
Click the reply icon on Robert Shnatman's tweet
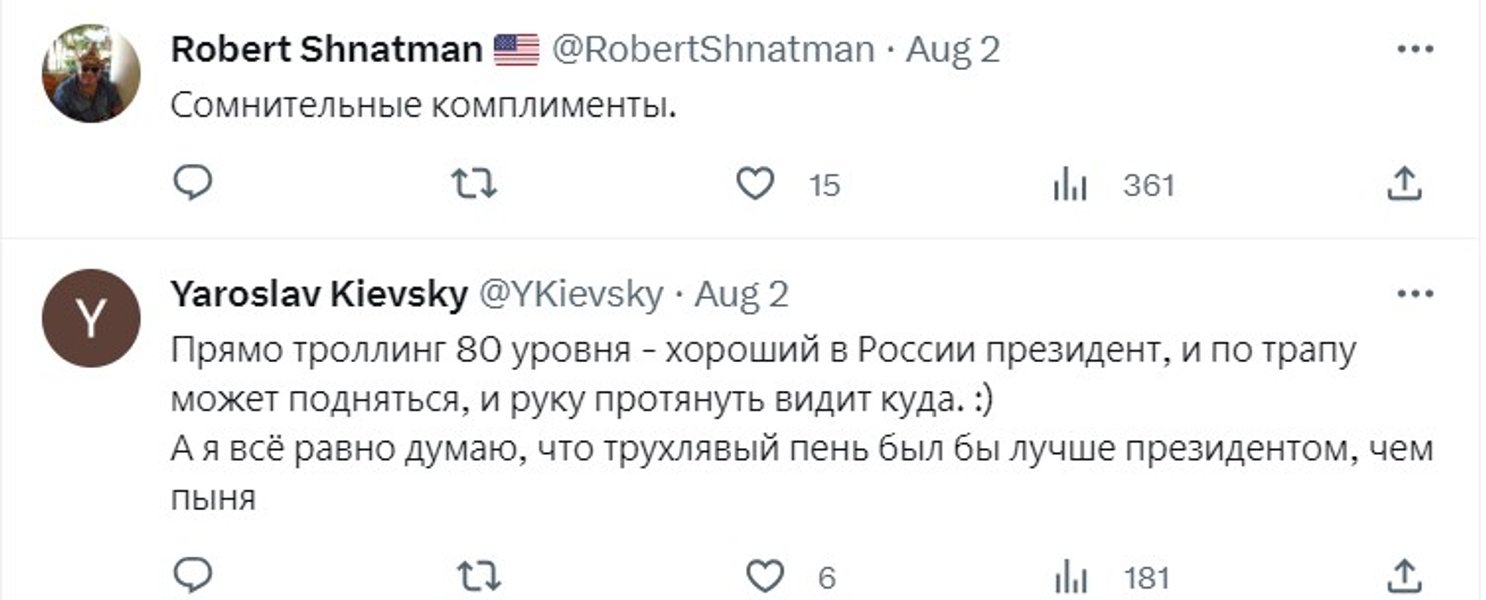[195, 183]
